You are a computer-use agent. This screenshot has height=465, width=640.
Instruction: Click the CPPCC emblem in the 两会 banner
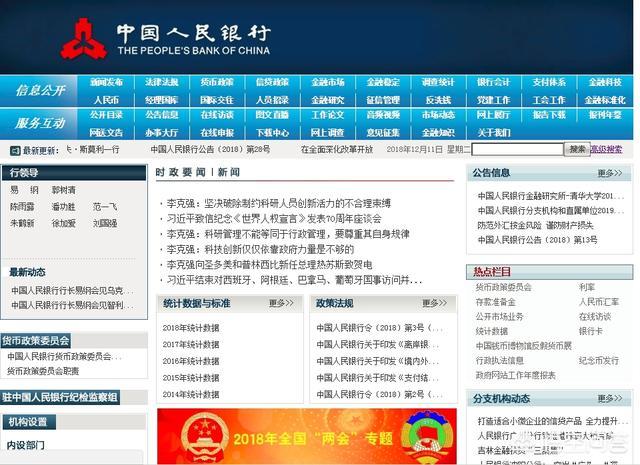click(428, 436)
